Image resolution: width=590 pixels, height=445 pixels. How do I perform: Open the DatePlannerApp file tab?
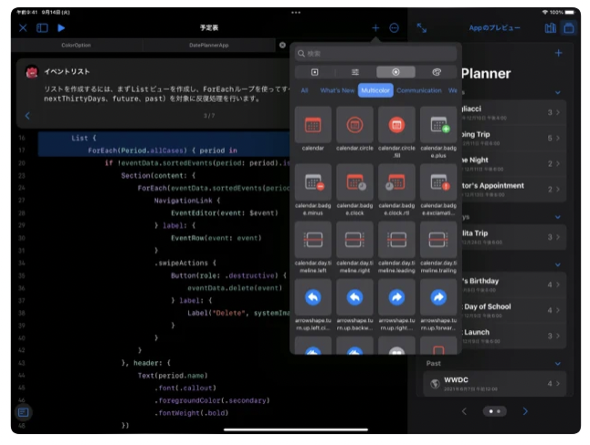(x=208, y=45)
